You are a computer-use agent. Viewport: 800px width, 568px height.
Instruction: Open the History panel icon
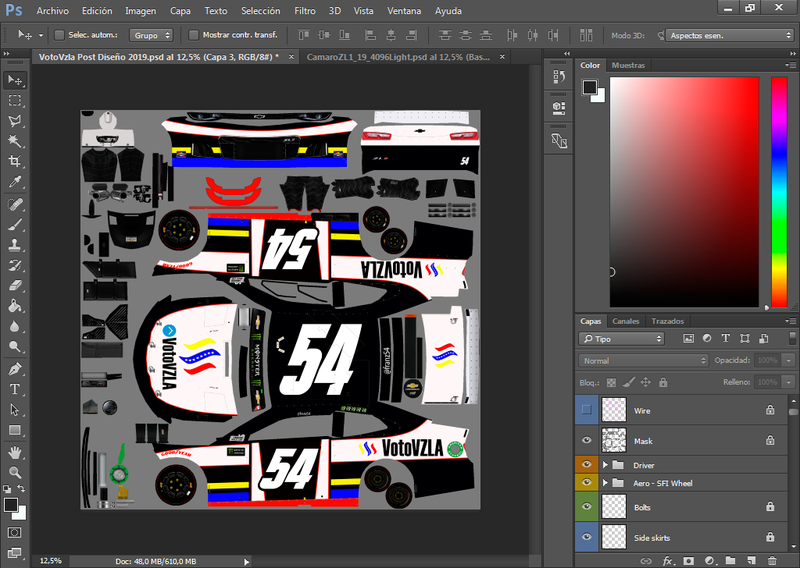click(x=559, y=77)
